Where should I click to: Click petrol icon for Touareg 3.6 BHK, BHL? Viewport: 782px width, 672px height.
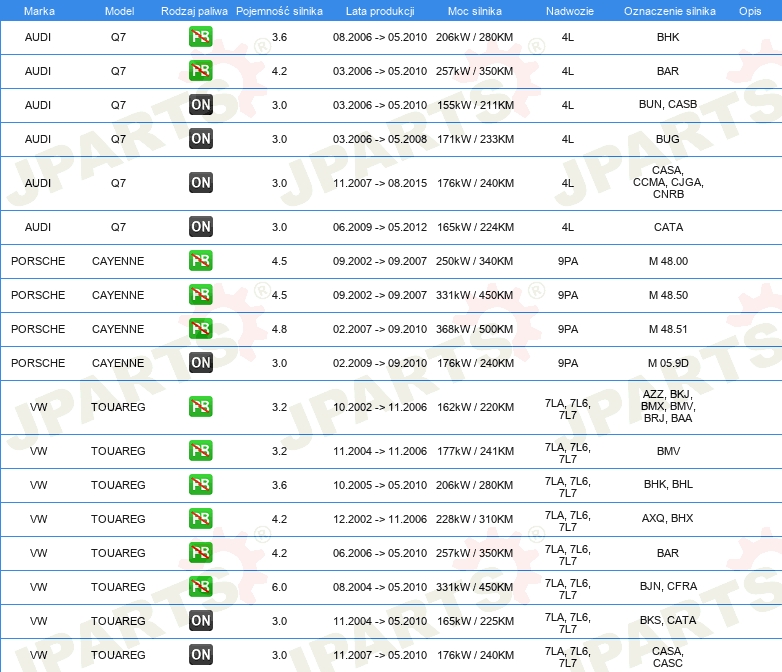pyautogui.click(x=200, y=484)
